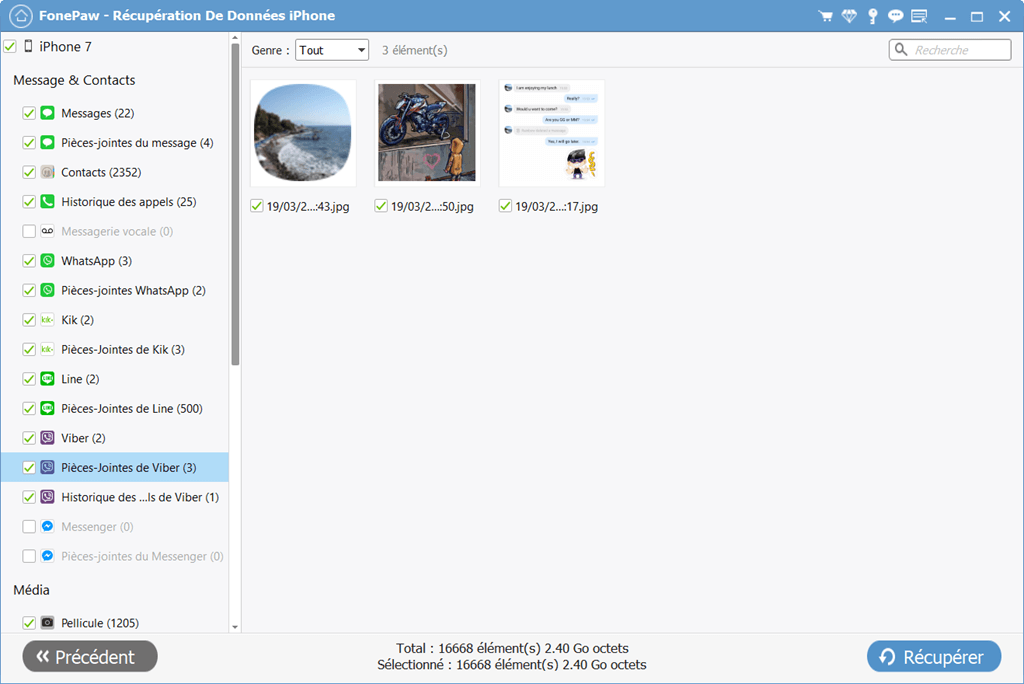The width and height of the screenshot is (1024, 684).
Task: Select Viber (2) category
Action: (115, 438)
